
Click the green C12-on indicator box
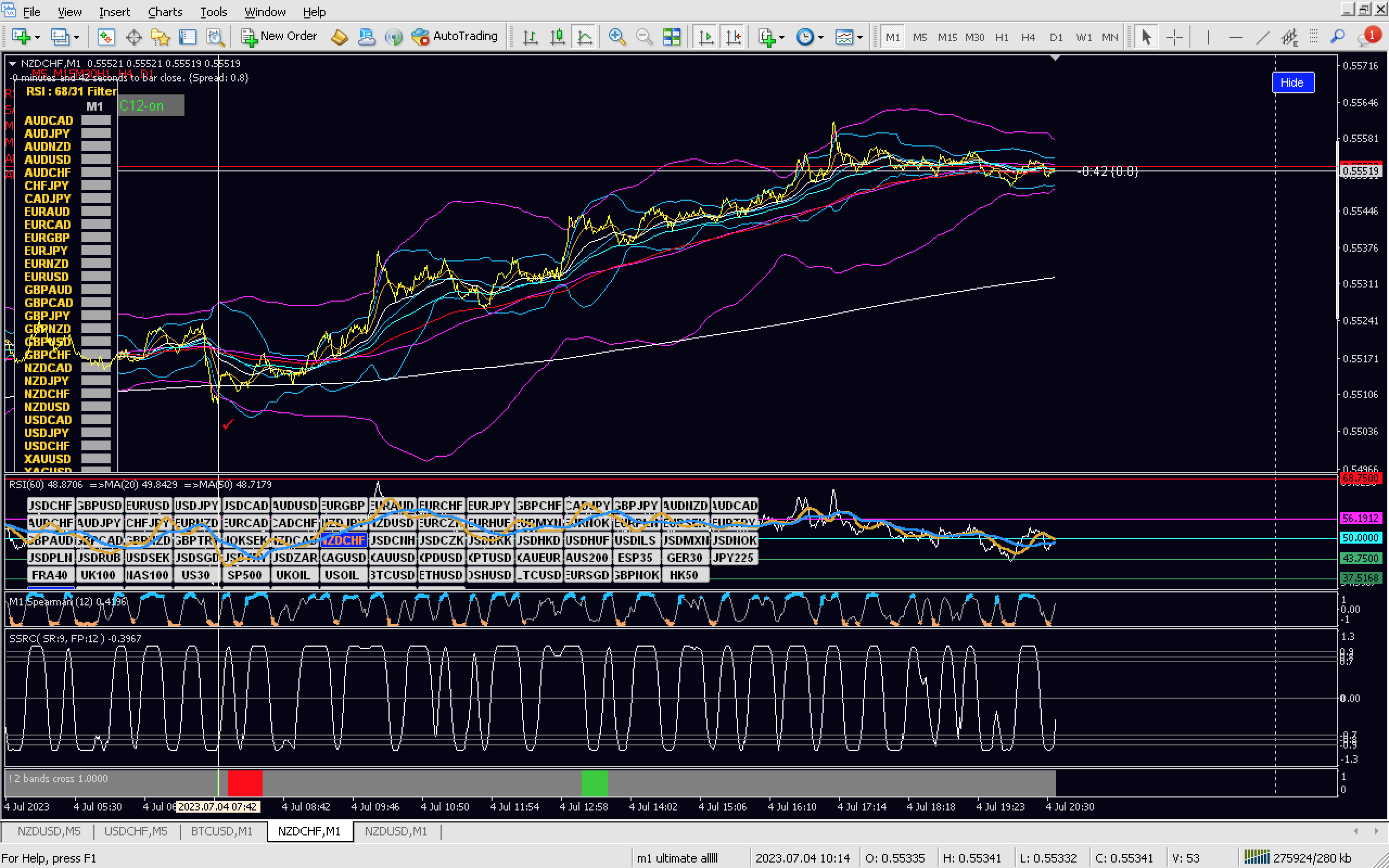150,106
